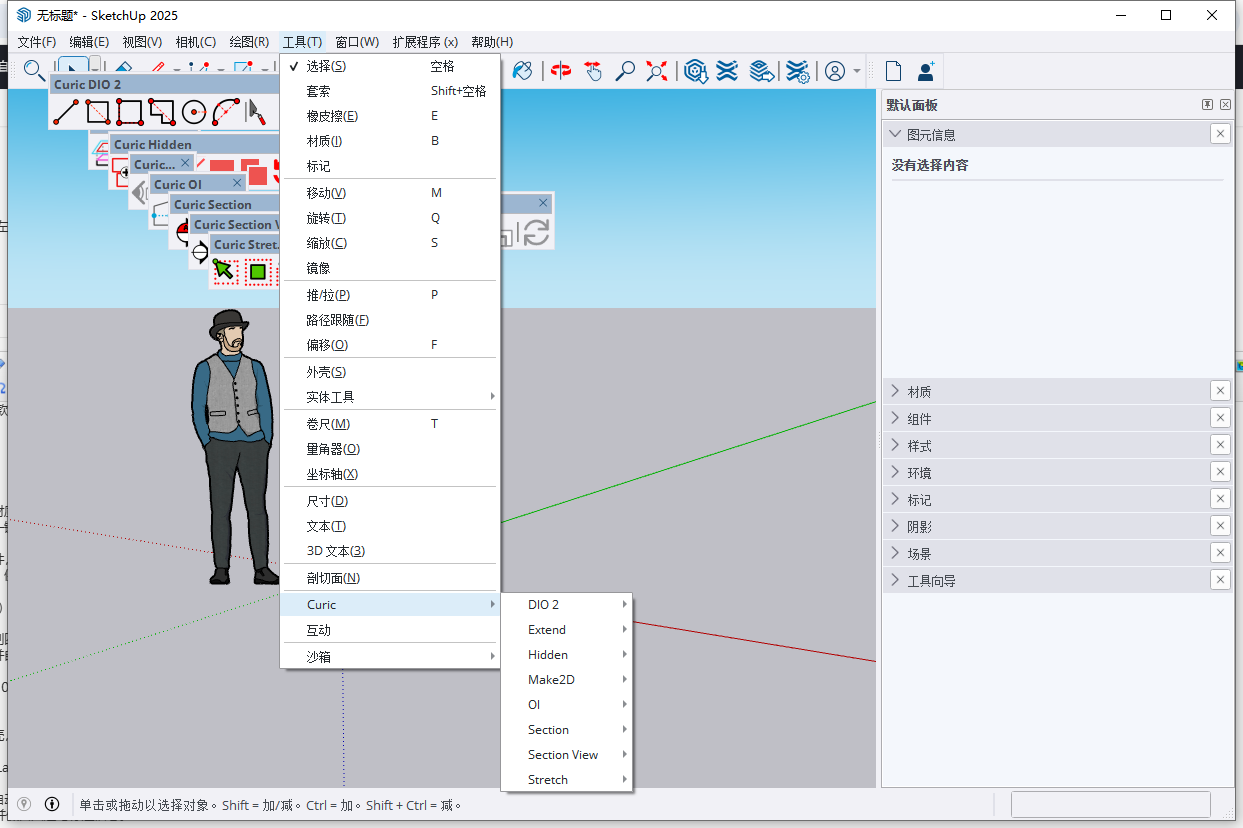The width and height of the screenshot is (1243, 828).
Task: Close the 图元信息 panel
Action: coord(1219,134)
